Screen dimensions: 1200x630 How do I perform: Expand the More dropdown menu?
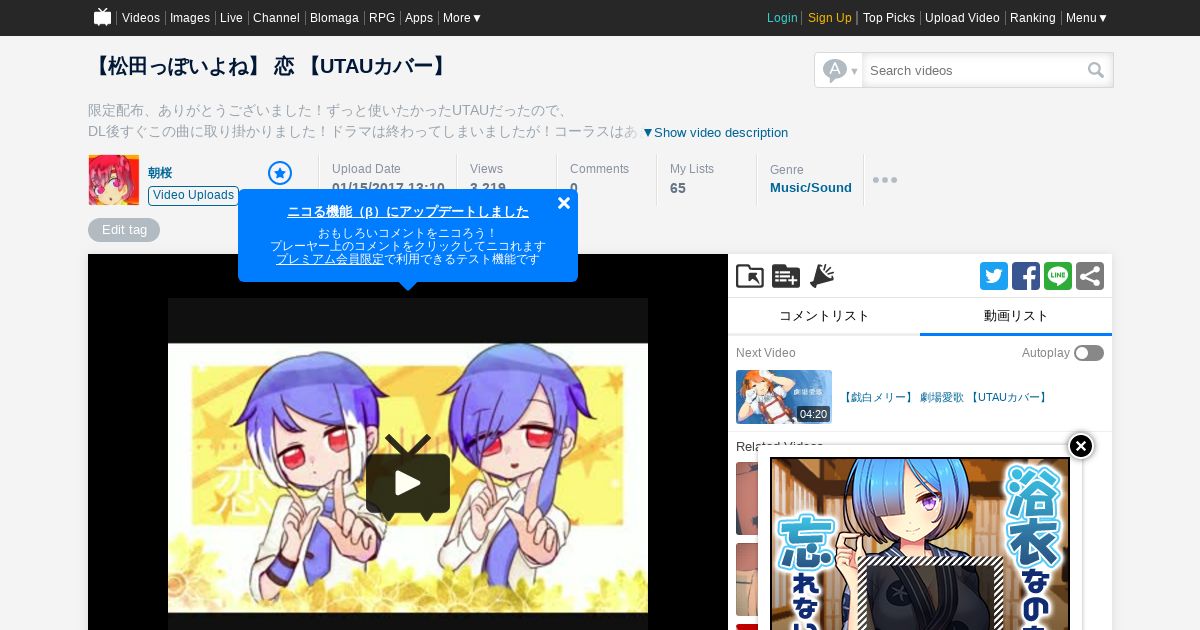[x=462, y=18]
